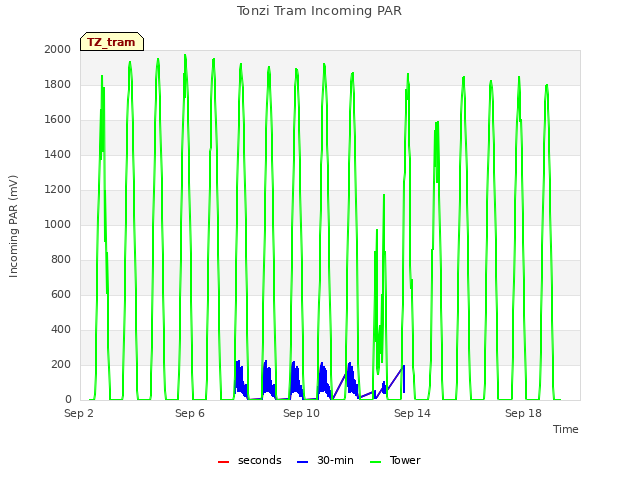Click the 1400 y-axis tick label
The height and width of the screenshot is (480, 640).
pyautogui.click(x=58, y=154)
